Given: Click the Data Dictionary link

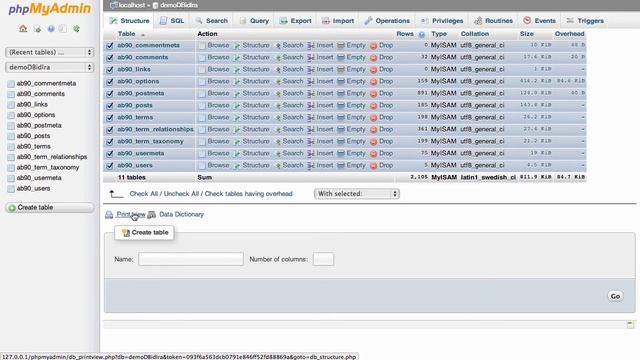Looking at the screenshot, I should tap(181, 214).
